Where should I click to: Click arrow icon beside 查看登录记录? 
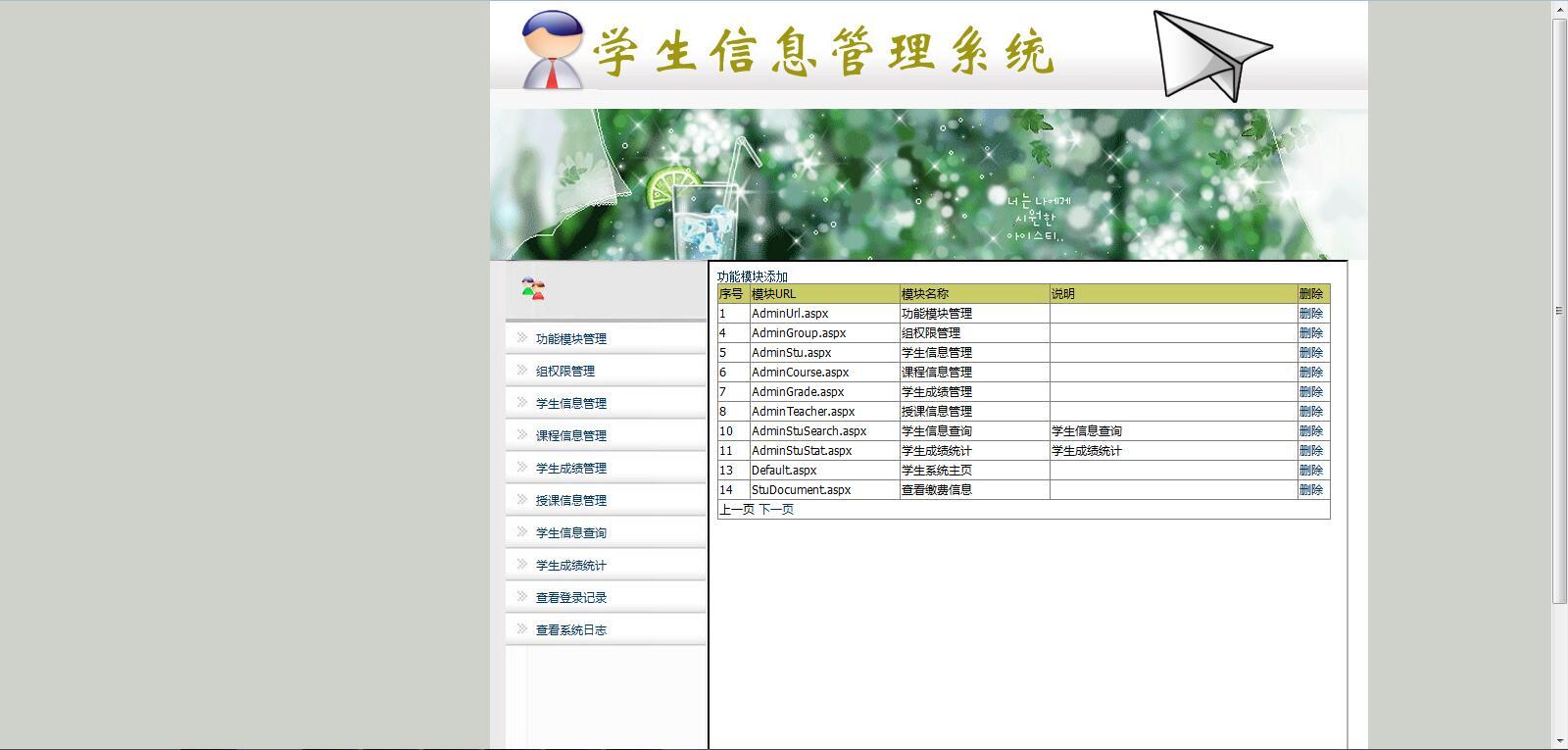click(521, 597)
